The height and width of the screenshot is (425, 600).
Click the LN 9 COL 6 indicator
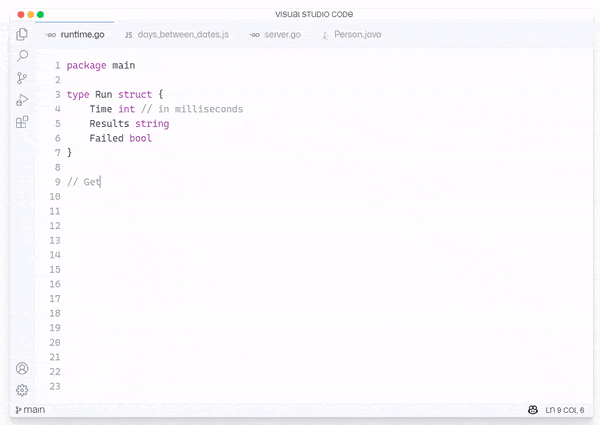[567, 410]
